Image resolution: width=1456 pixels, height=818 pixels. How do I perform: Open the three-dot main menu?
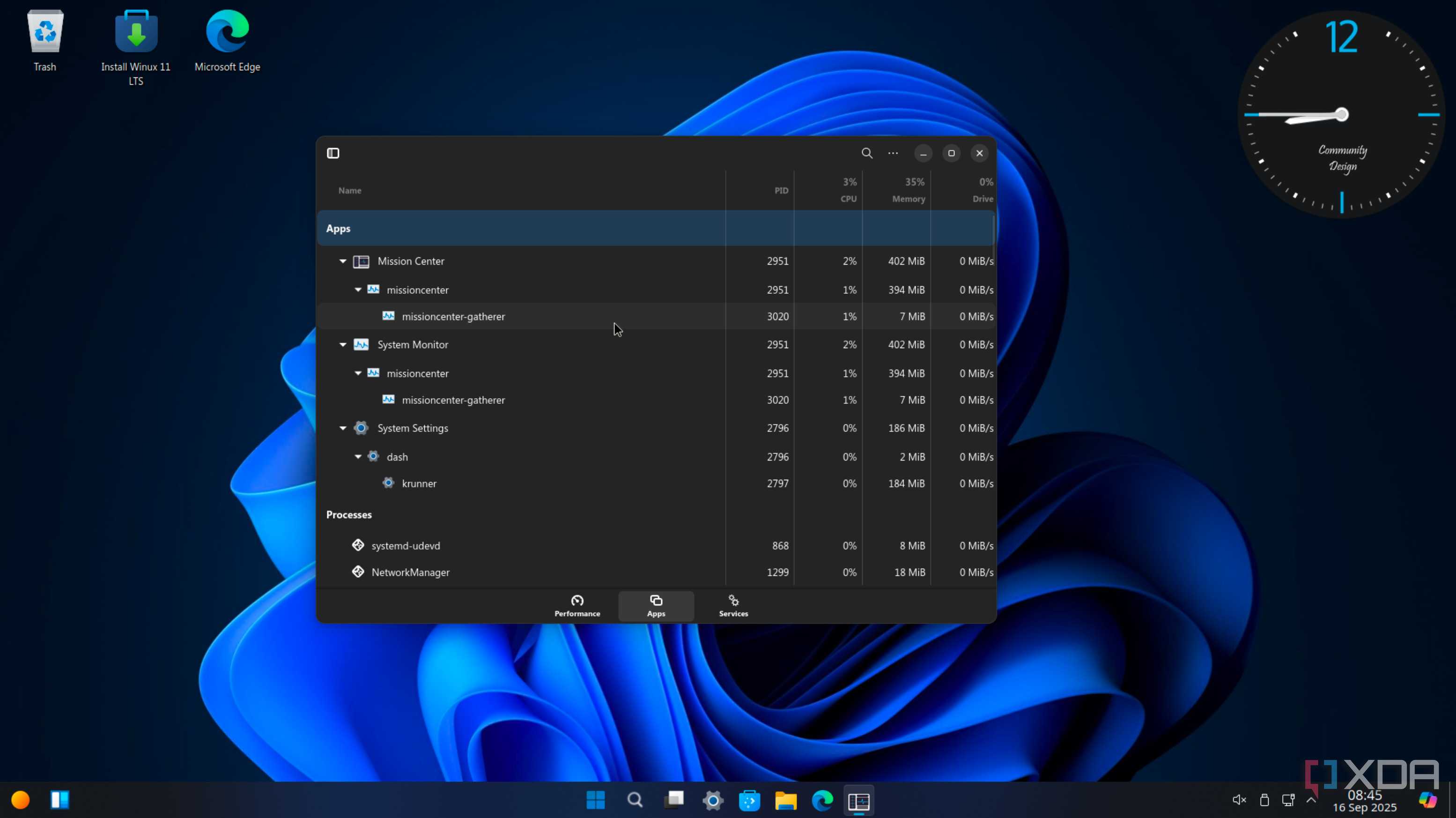[893, 153]
